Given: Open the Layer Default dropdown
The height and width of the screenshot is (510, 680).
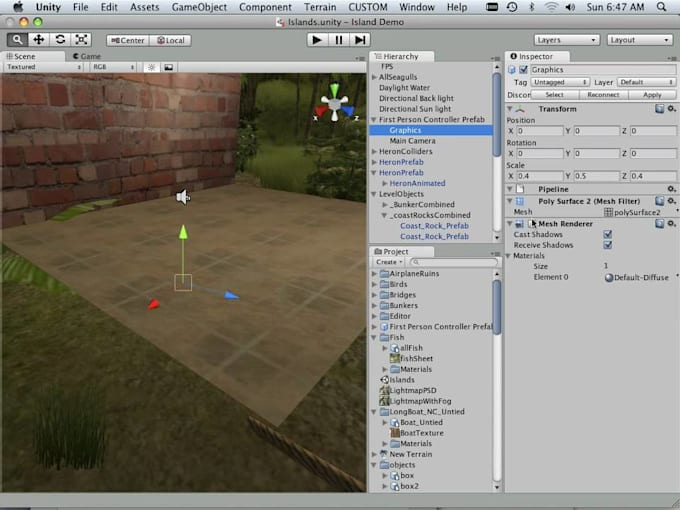Looking at the screenshot, I should [647, 82].
